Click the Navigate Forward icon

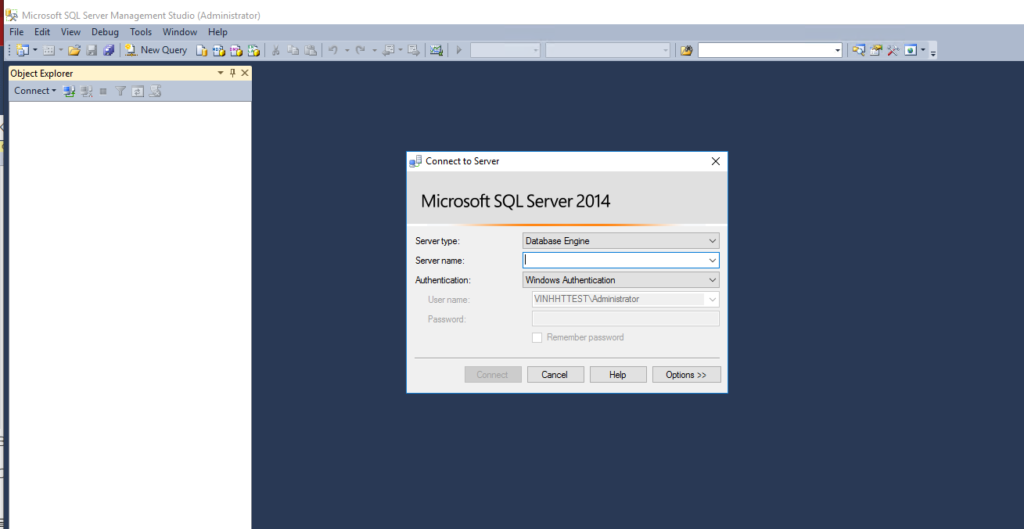pos(413,50)
